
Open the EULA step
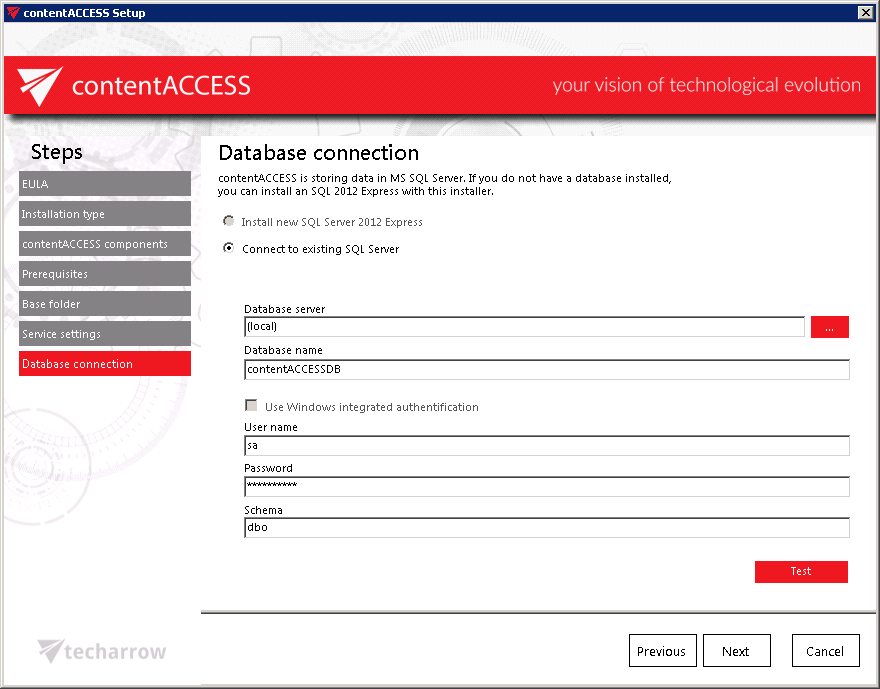(x=105, y=183)
